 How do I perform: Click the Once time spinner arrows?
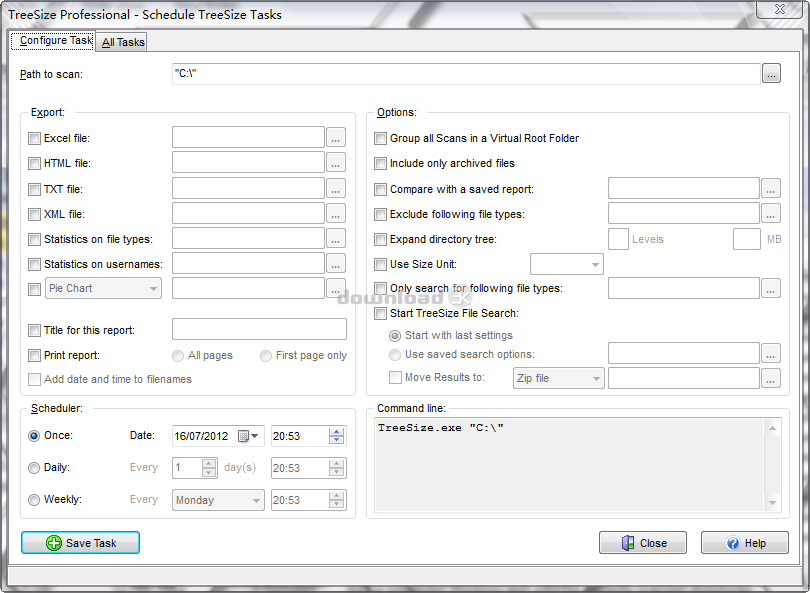(x=336, y=436)
